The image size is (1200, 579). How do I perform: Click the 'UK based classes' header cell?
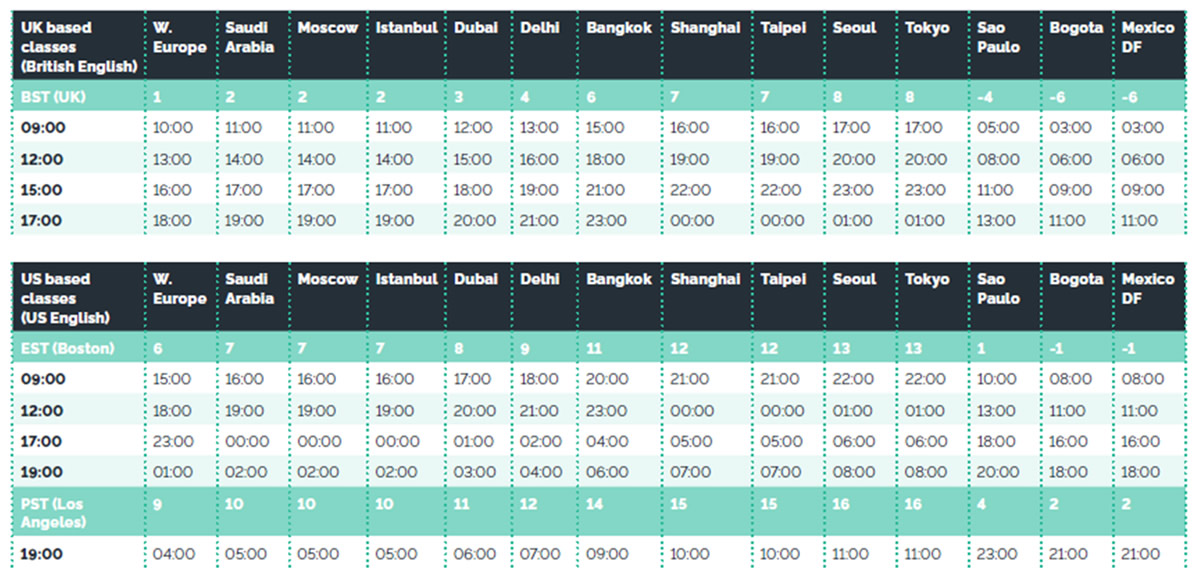coord(78,47)
